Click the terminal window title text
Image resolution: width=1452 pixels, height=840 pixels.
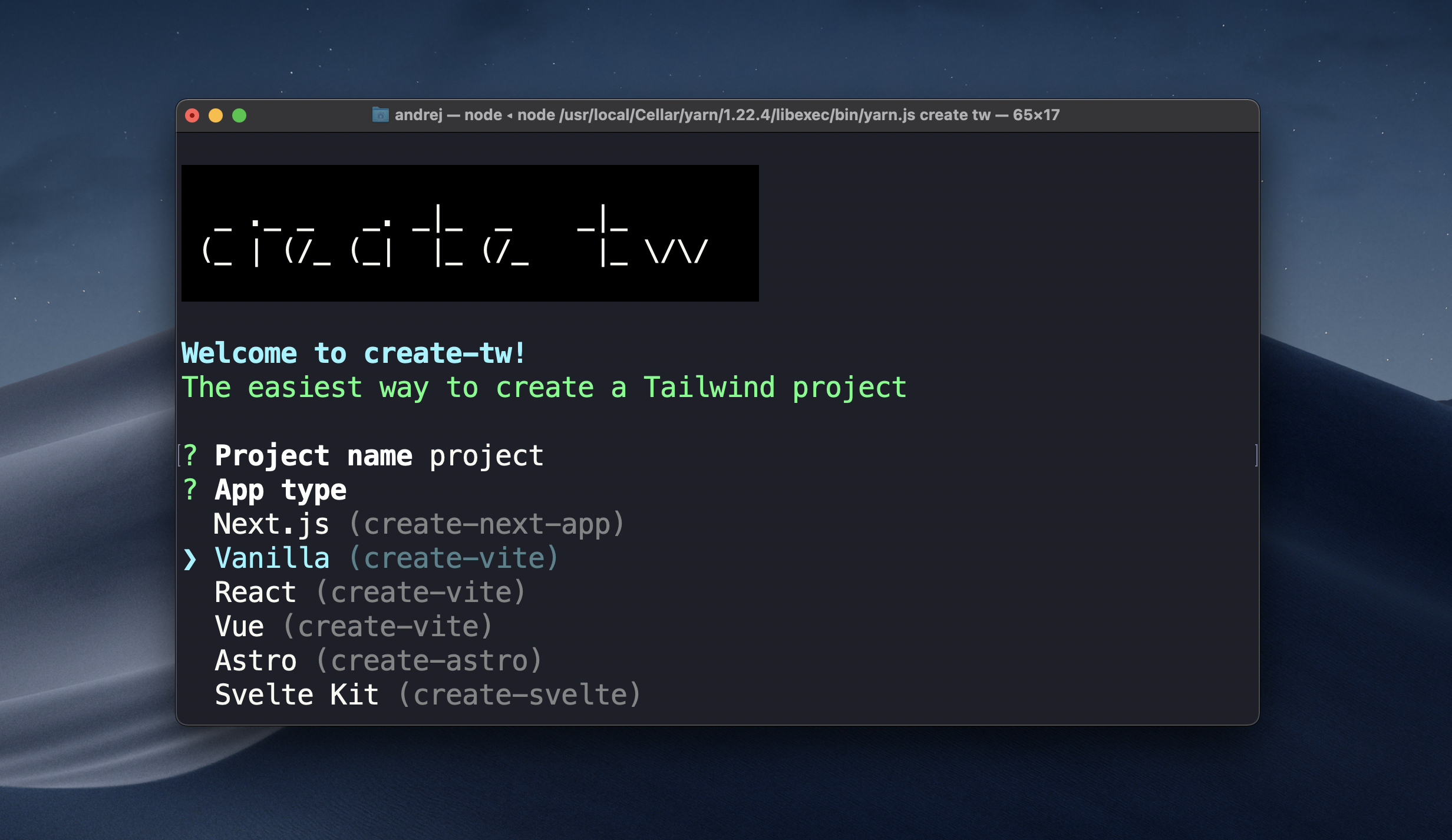(726, 115)
